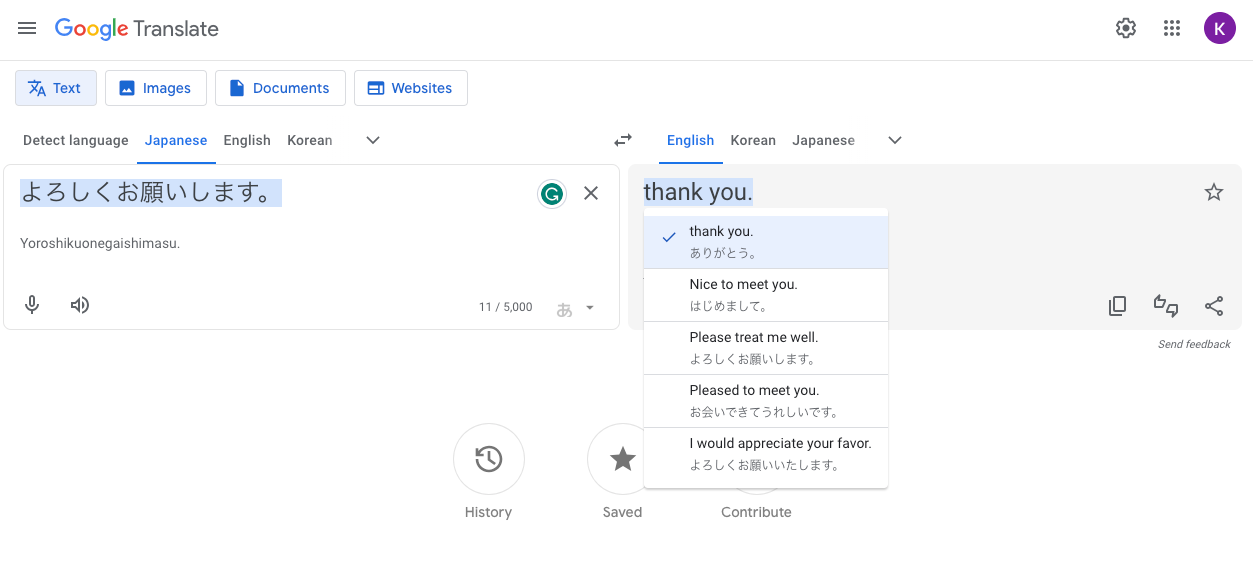Save translation with star icon

1213,192
